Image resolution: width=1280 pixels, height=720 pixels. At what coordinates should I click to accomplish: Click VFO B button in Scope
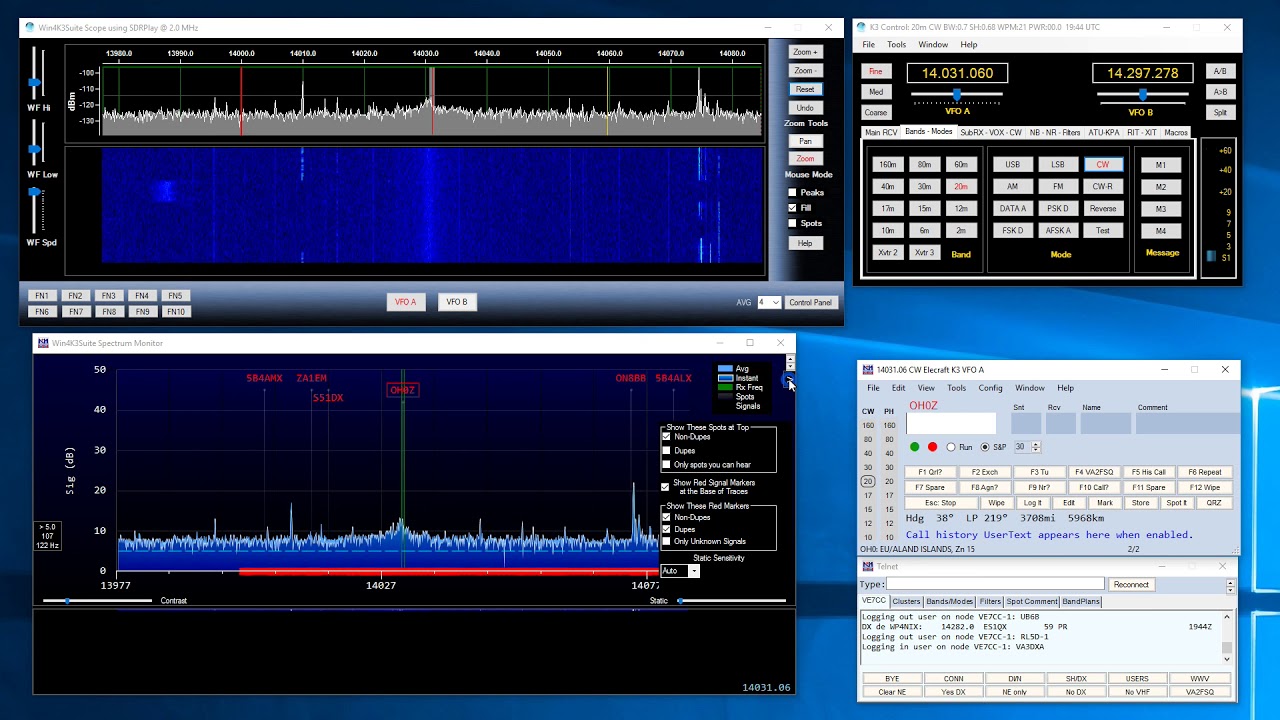click(x=457, y=302)
